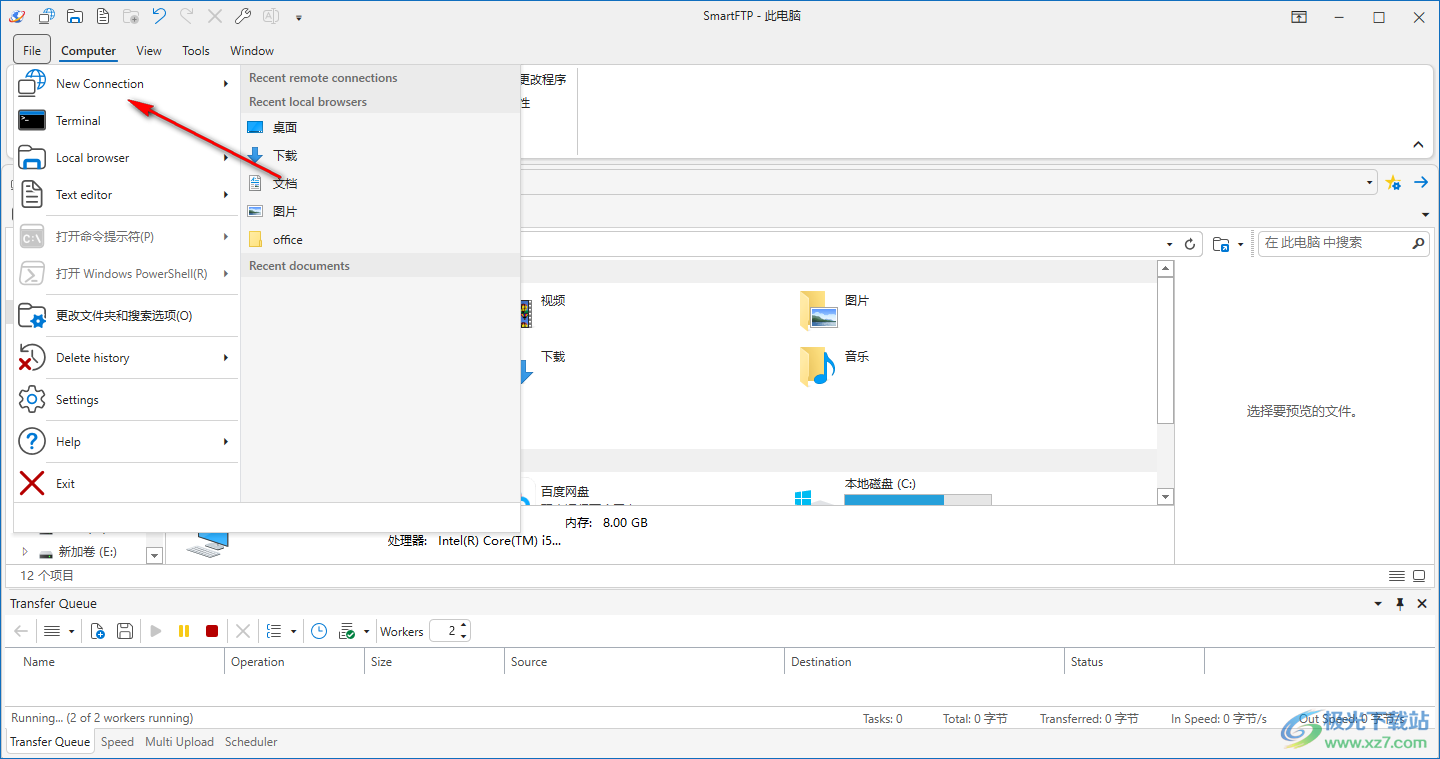The height and width of the screenshot is (759, 1440).
Task: Open New Connection submenu in File menu
Action: 126,84
